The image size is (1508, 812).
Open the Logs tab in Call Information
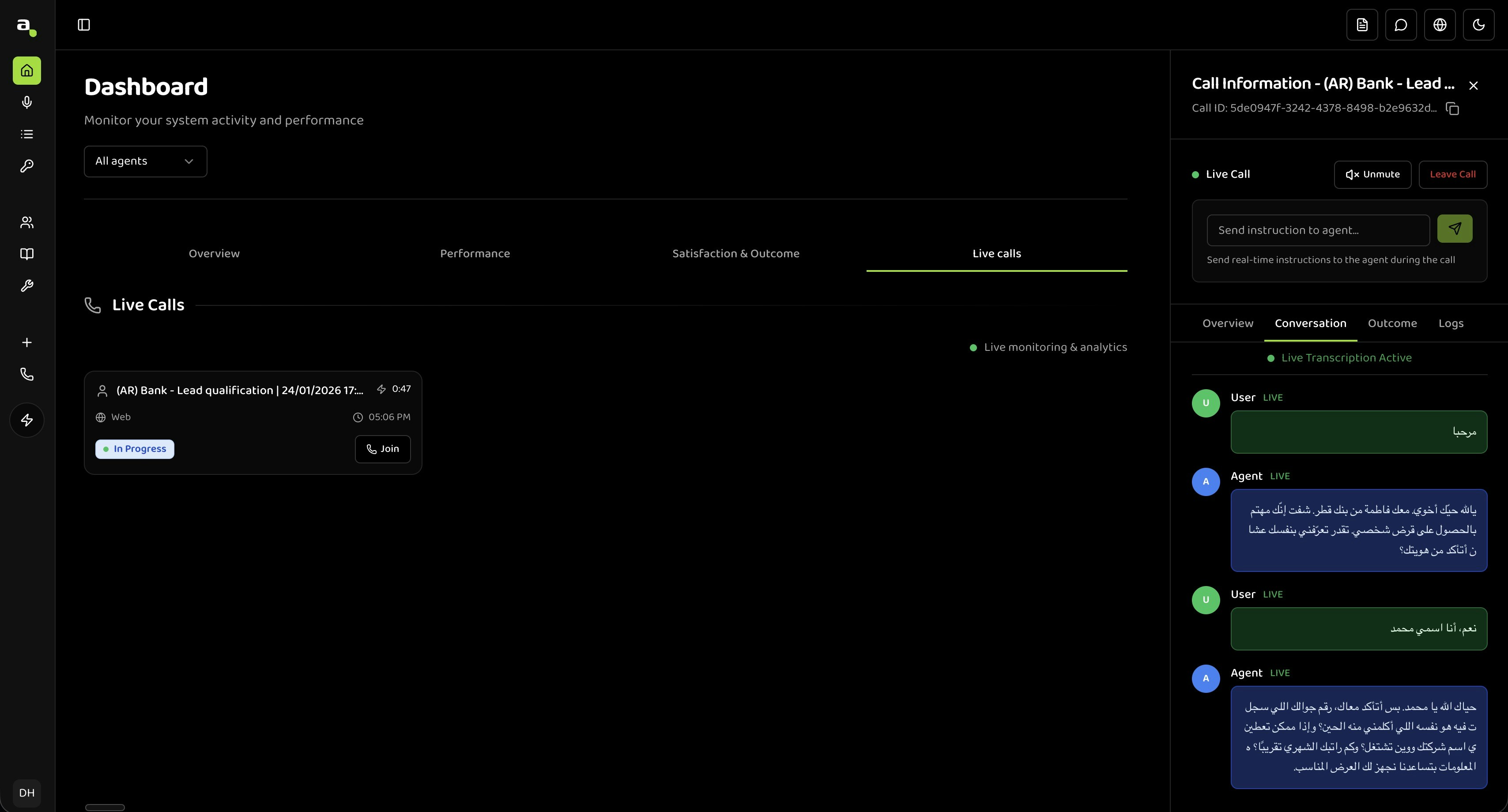[1451, 323]
